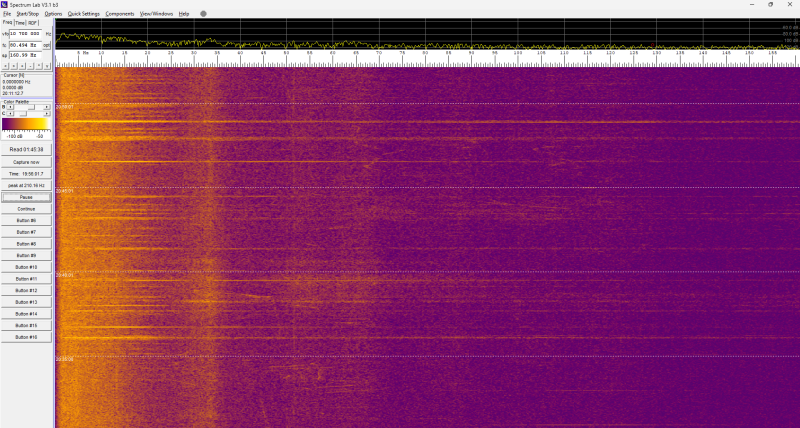Screen dimensions: 800x428
Task: Click Button #8
Action: (26, 244)
